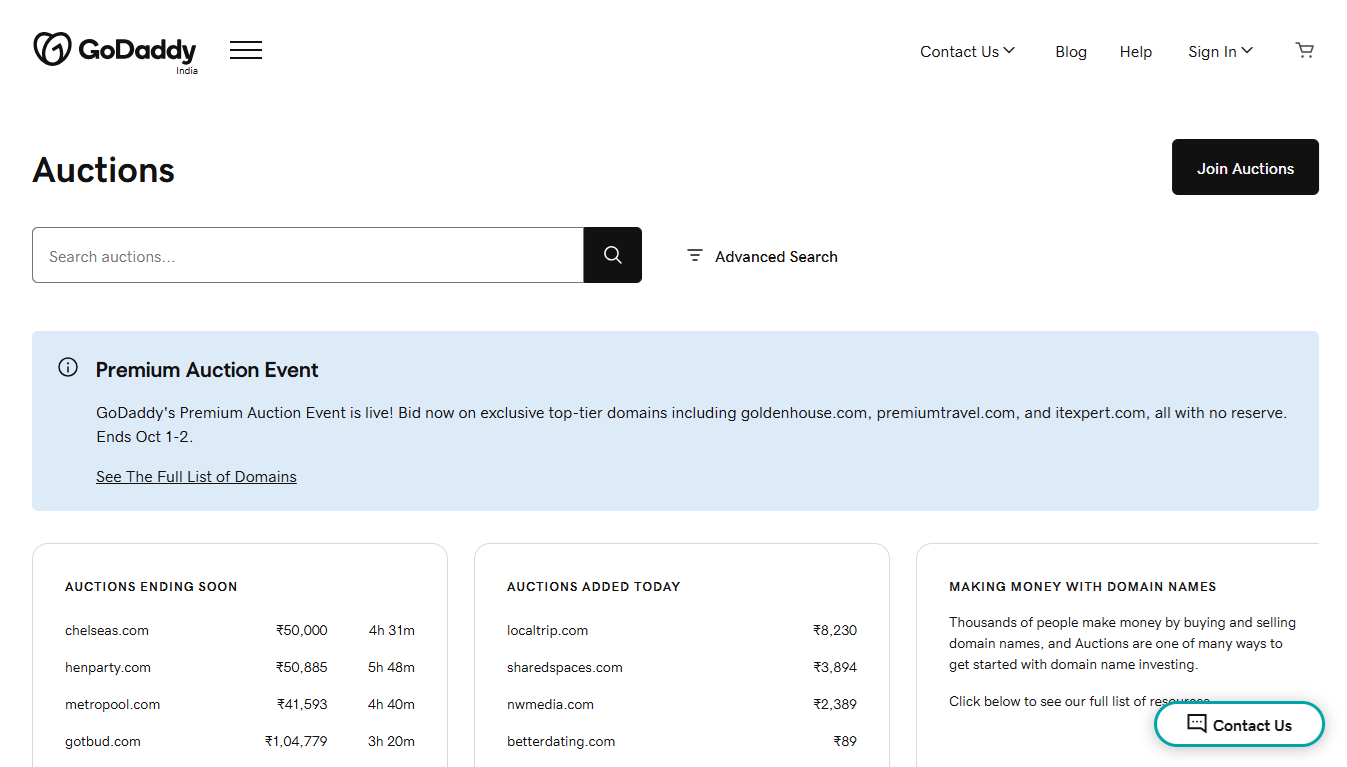
Task: Open the Blog page
Action: 1070,52
